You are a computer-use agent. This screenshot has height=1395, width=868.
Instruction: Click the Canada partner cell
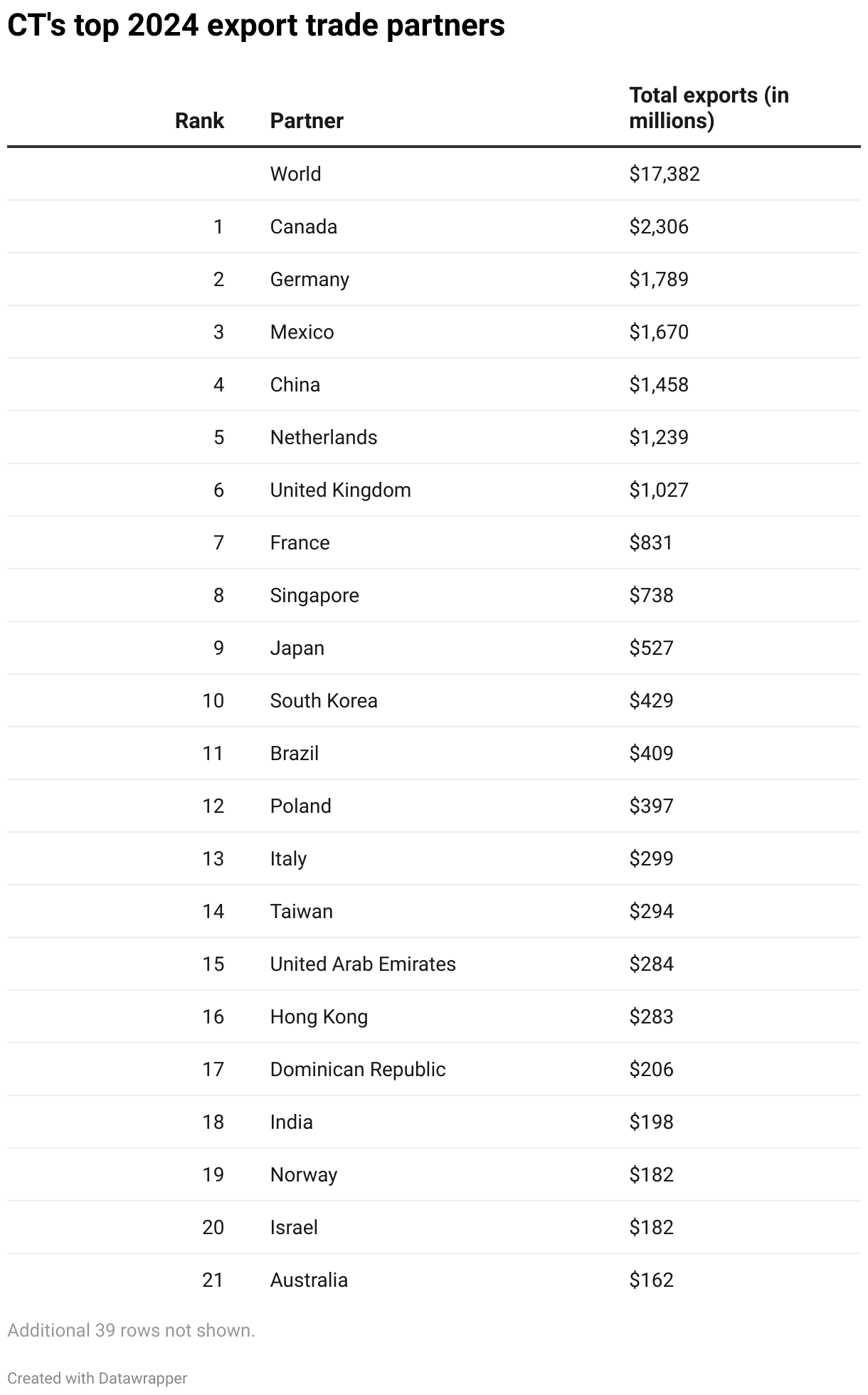303,226
